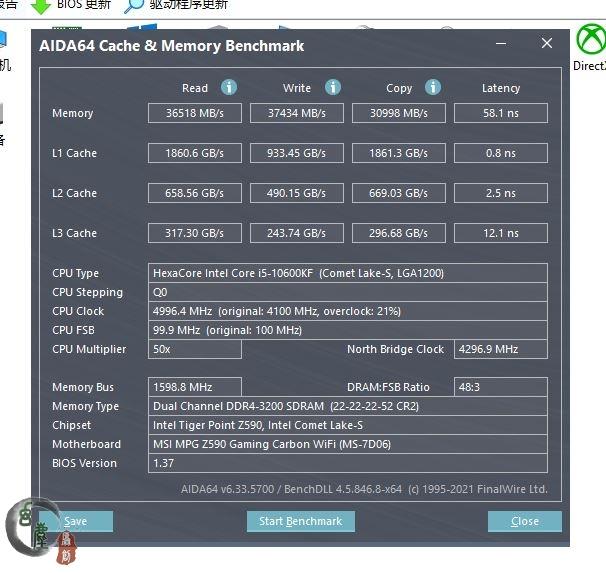The width and height of the screenshot is (606, 573).
Task: Select L3 Cache write 243.74 GB/s
Action: click(x=297, y=233)
